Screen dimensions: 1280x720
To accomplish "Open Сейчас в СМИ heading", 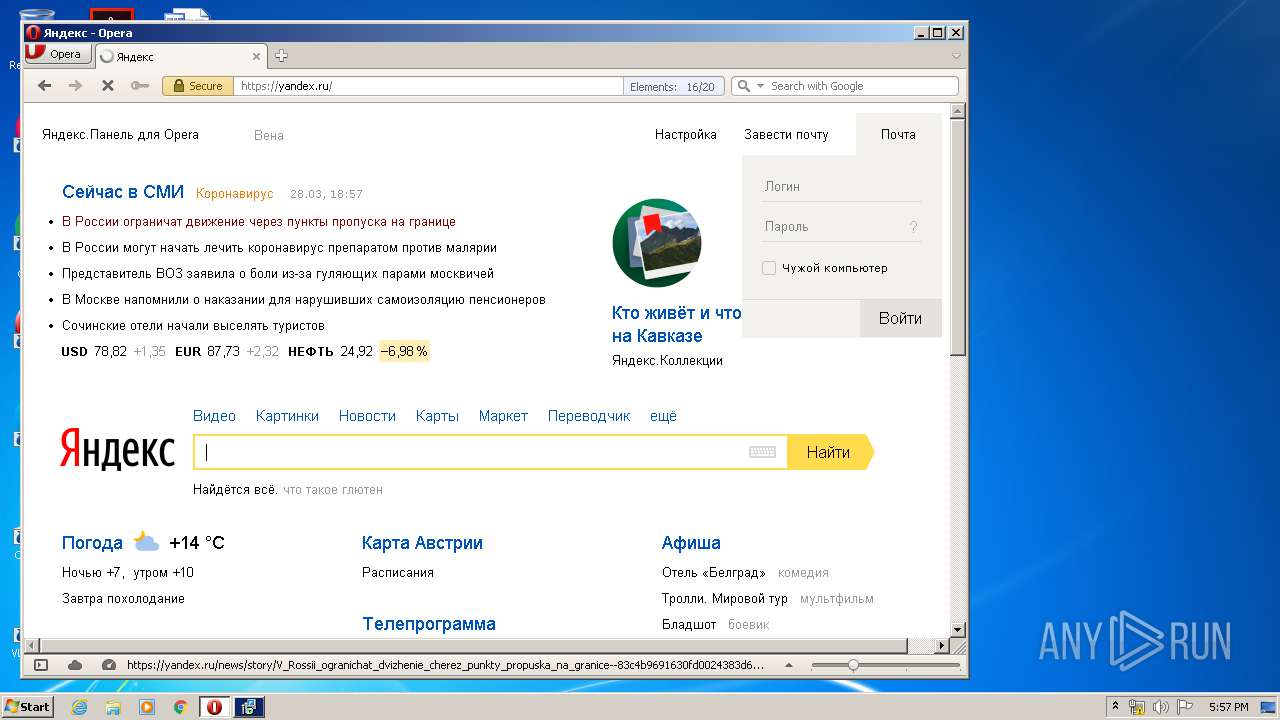I will [123, 193].
